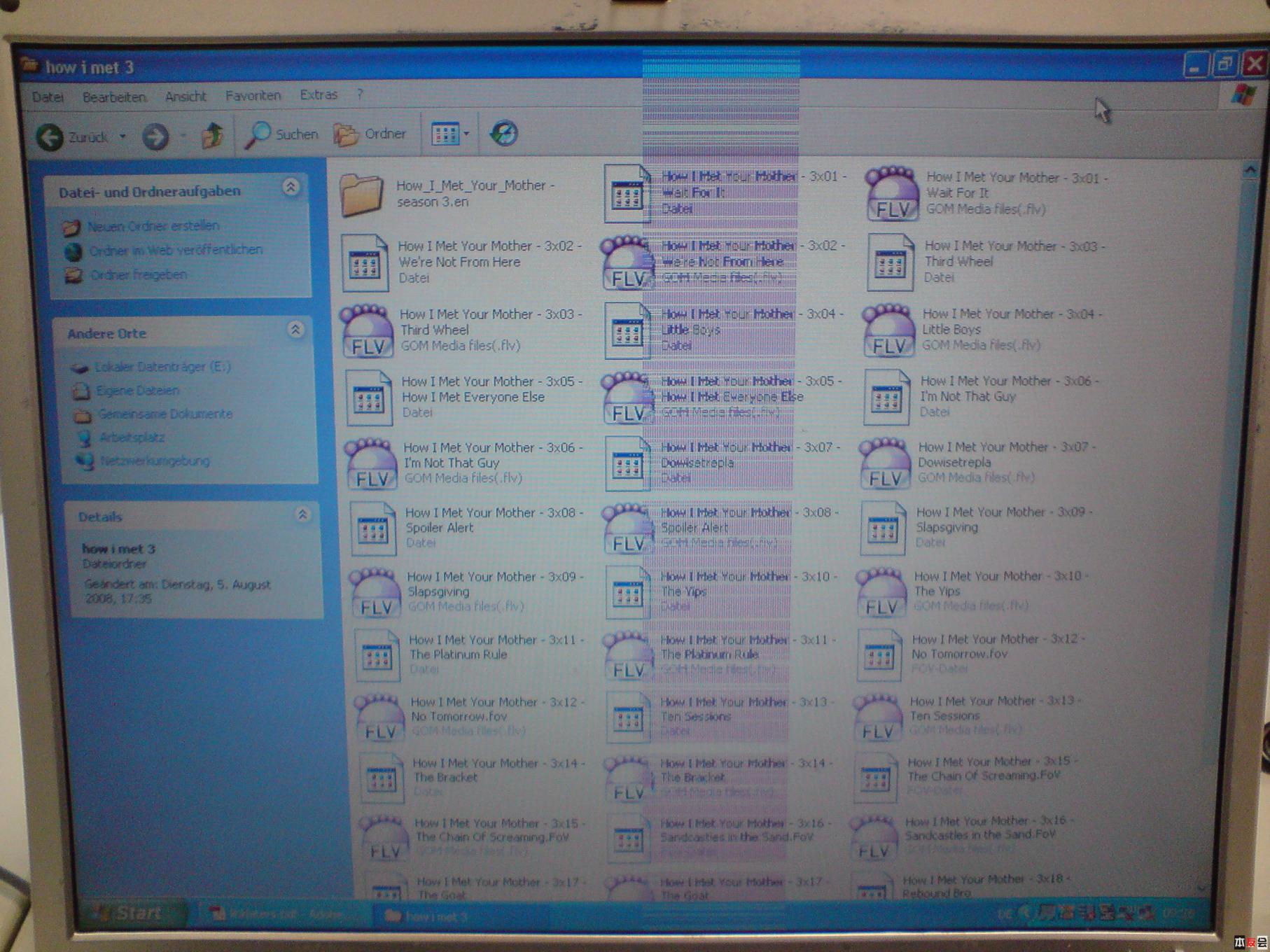Select 3x13 Ten Sessions Datei file
The width and height of the screenshot is (1270, 952).
[721, 716]
